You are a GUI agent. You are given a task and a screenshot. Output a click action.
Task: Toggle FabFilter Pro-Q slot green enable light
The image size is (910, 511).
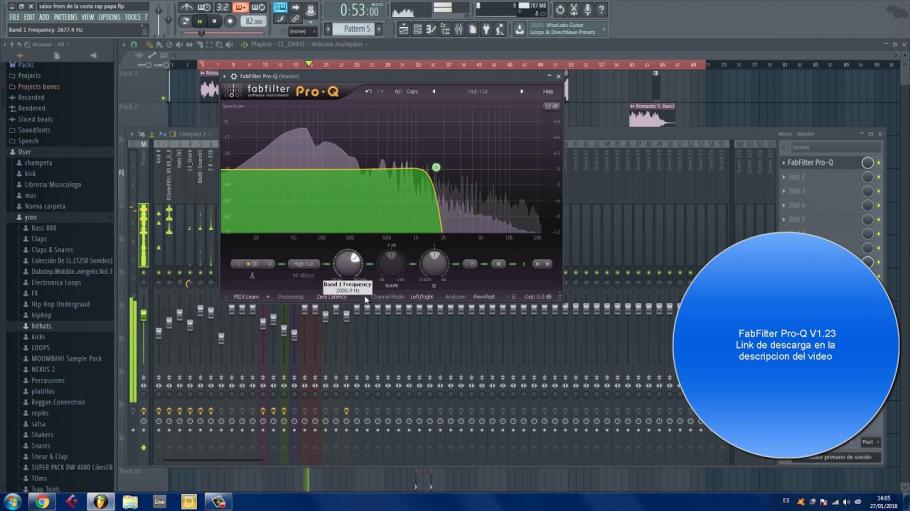[x=879, y=163]
